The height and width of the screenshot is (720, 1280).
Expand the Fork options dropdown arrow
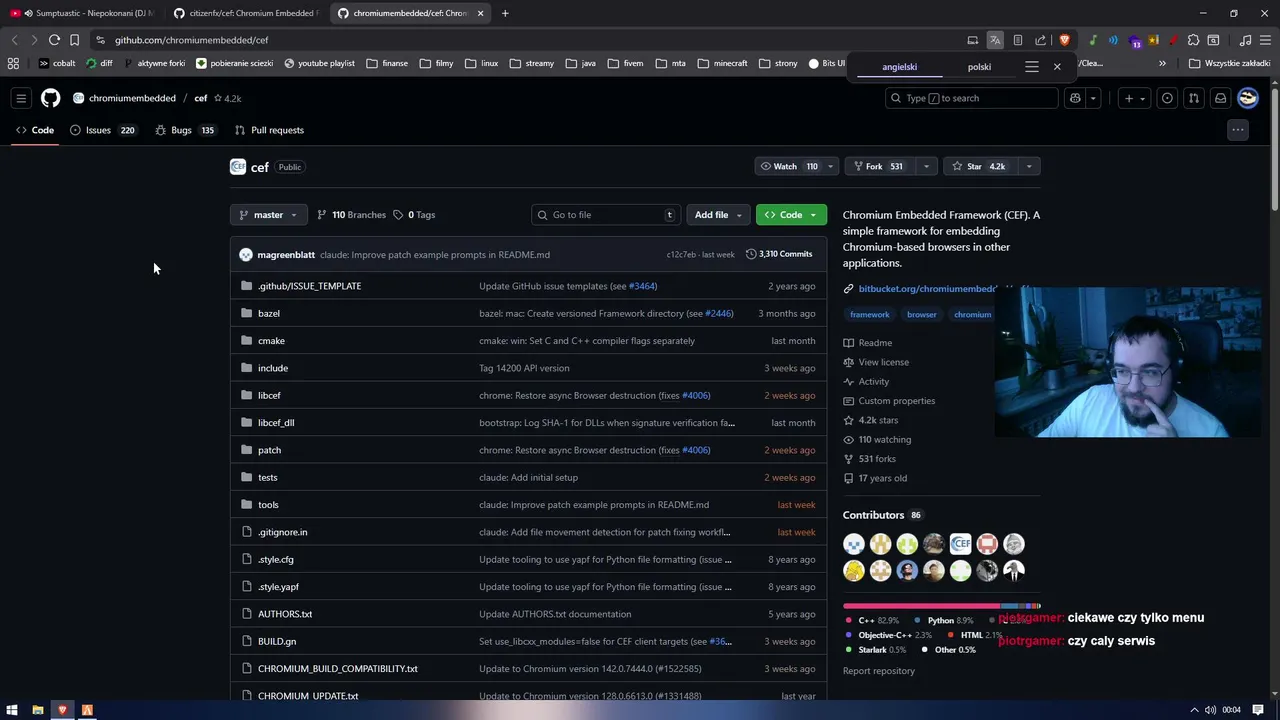(926, 166)
